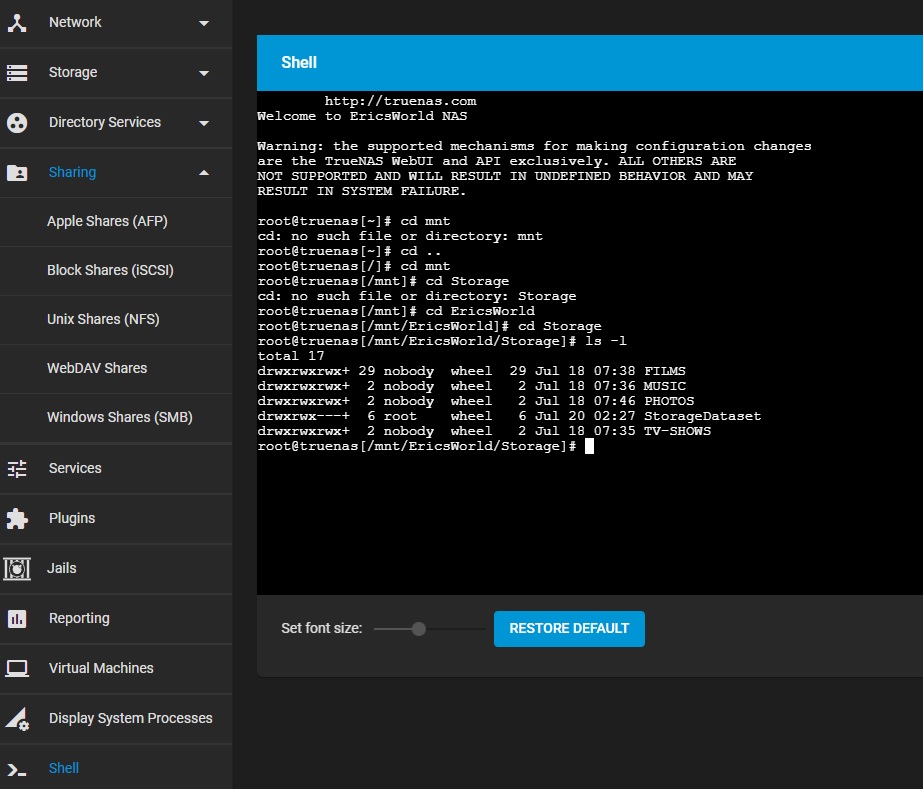Click the PHOTOS directory name

669,401
